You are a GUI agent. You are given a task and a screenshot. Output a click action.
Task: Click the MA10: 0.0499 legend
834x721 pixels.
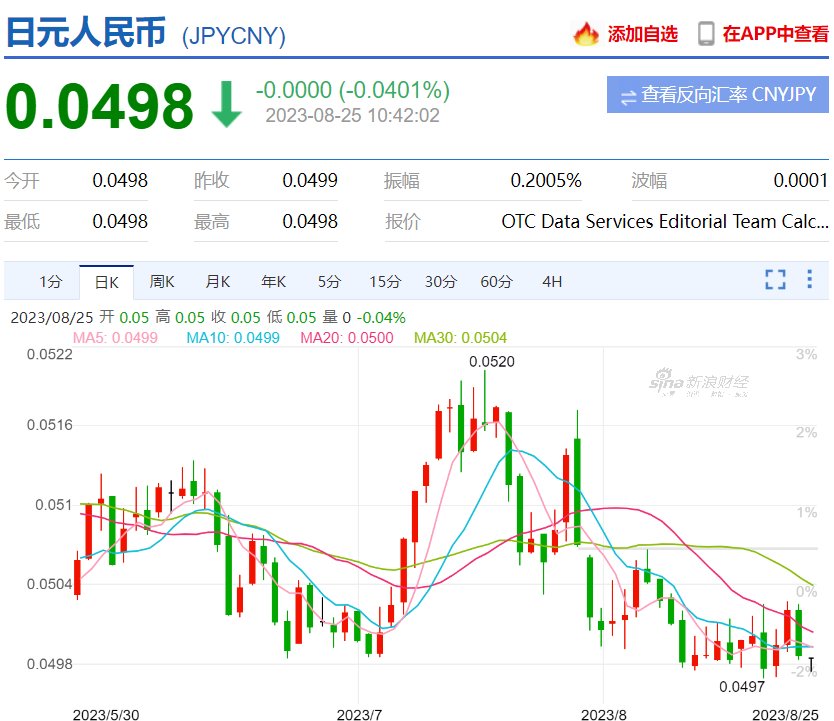[233, 338]
